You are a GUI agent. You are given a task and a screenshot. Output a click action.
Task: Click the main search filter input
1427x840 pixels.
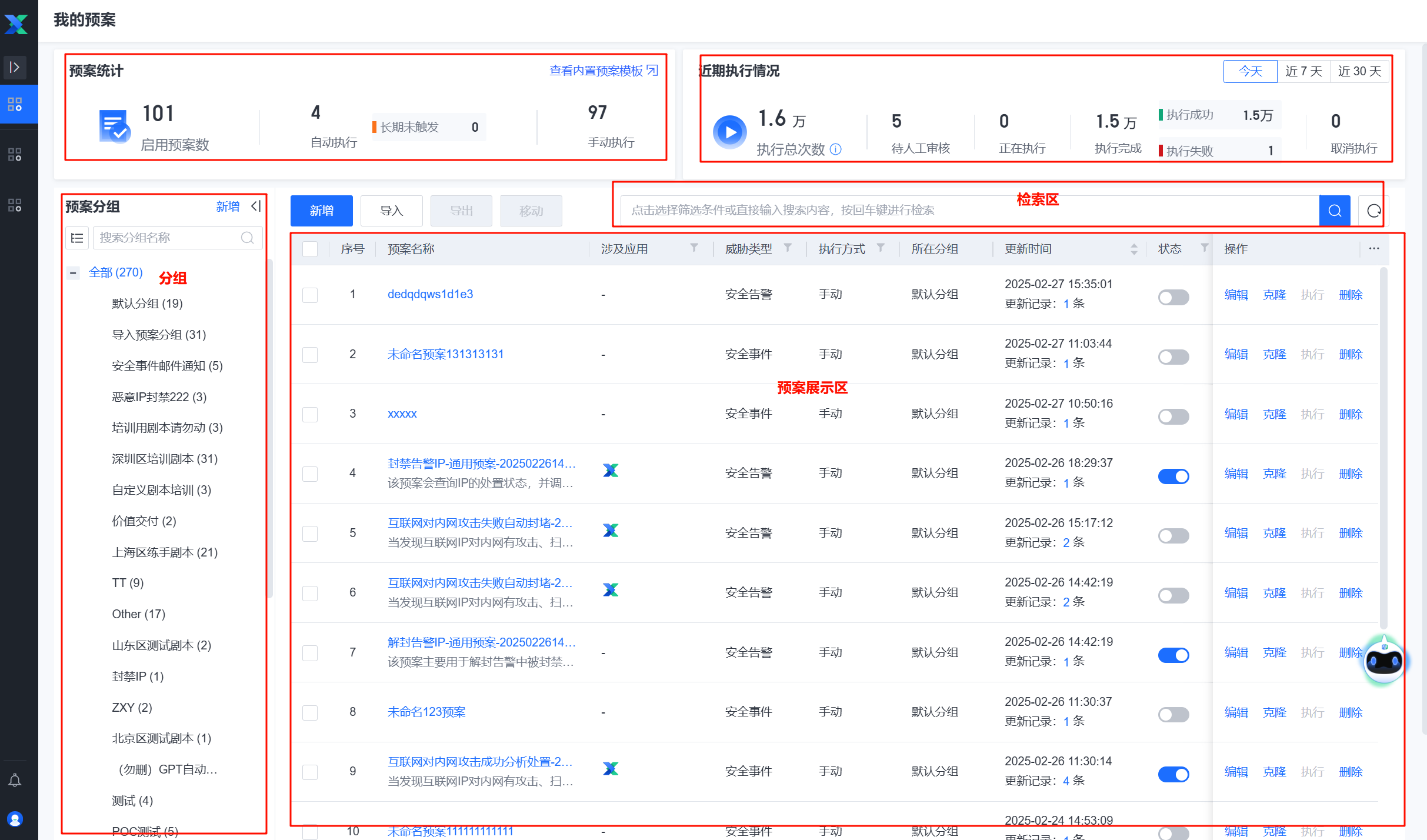click(970, 211)
